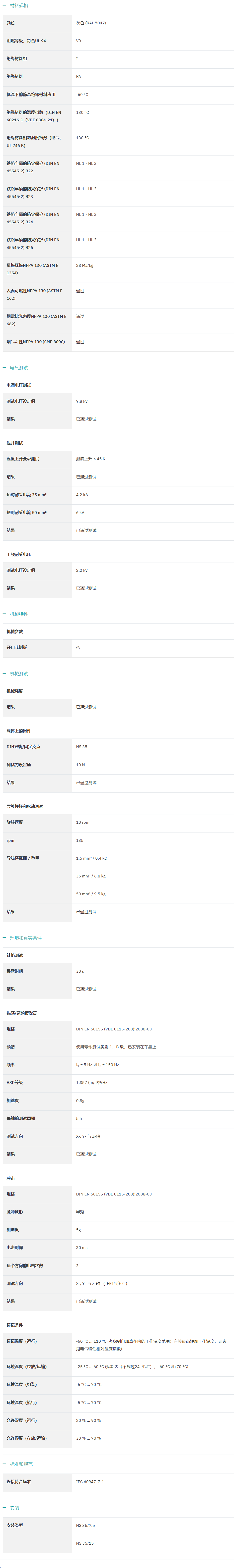Click the V0 flammability rating value
The image size is (235, 1568).
click(x=78, y=41)
